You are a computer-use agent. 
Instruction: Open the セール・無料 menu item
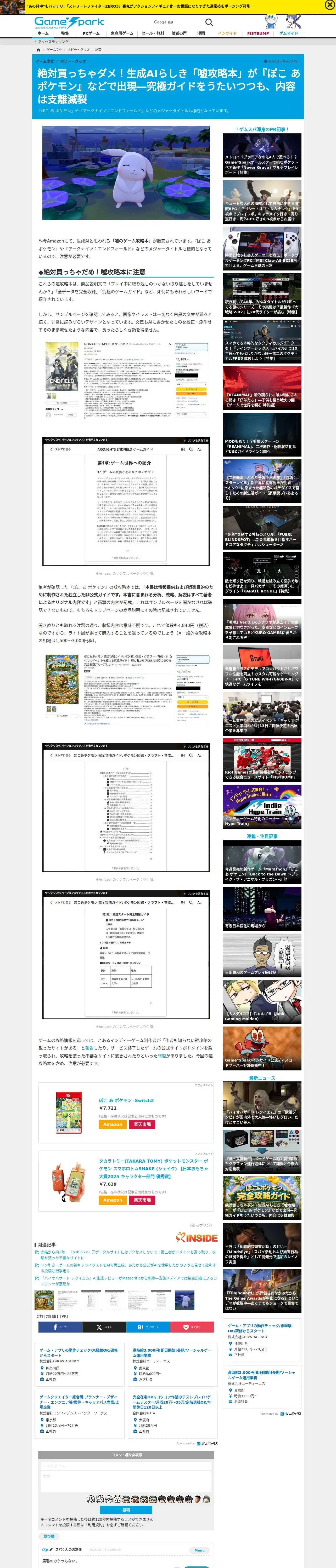(x=153, y=33)
